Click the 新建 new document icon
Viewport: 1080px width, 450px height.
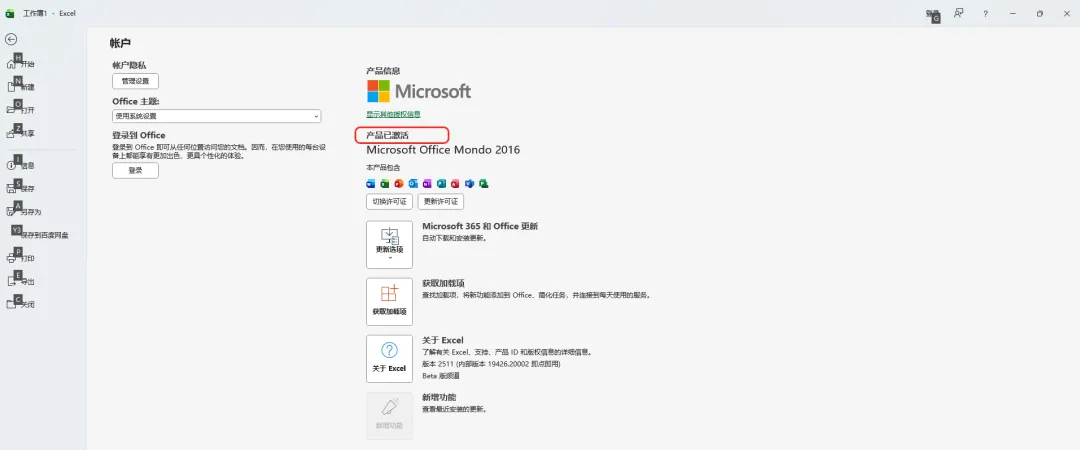click(x=11, y=87)
